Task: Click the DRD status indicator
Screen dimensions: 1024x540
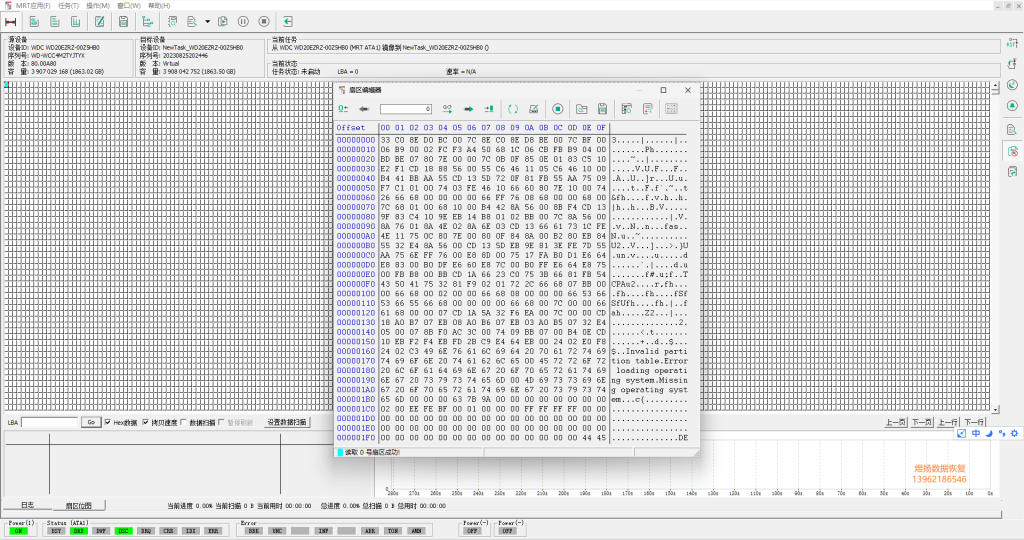Action: click(x=78, y=531)
